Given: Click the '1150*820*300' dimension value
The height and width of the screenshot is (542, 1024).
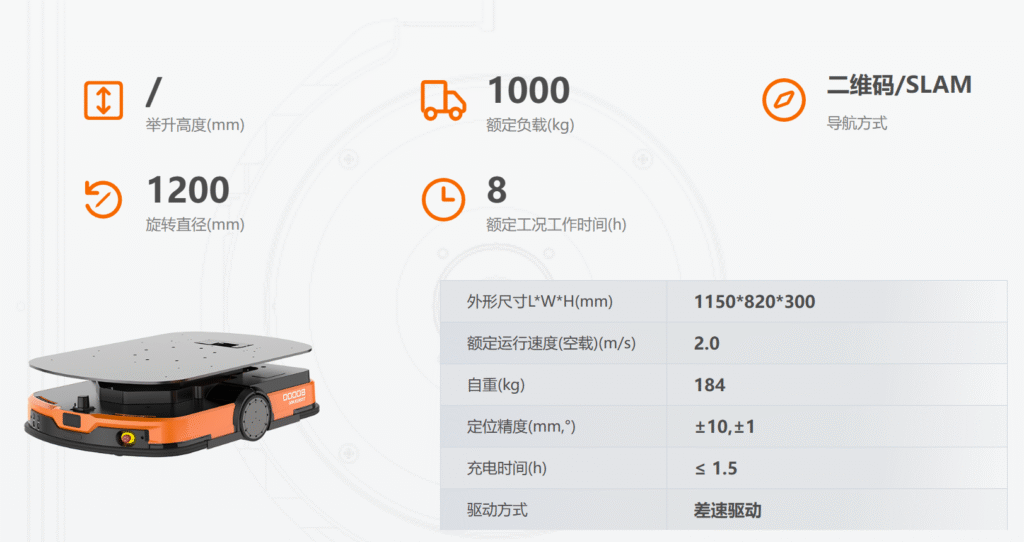Looking at the screenshot, I should 754,302.
